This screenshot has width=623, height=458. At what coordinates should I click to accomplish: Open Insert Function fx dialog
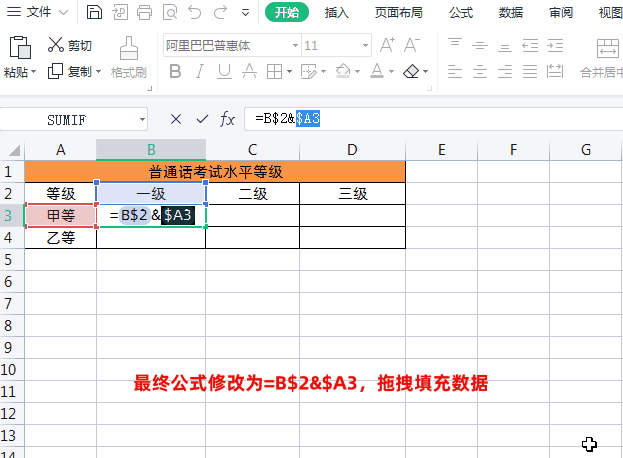click(228, 118)
